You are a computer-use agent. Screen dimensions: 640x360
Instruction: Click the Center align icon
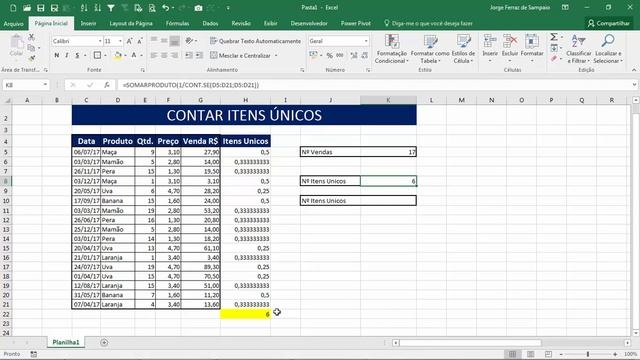[x=164, y=55]
